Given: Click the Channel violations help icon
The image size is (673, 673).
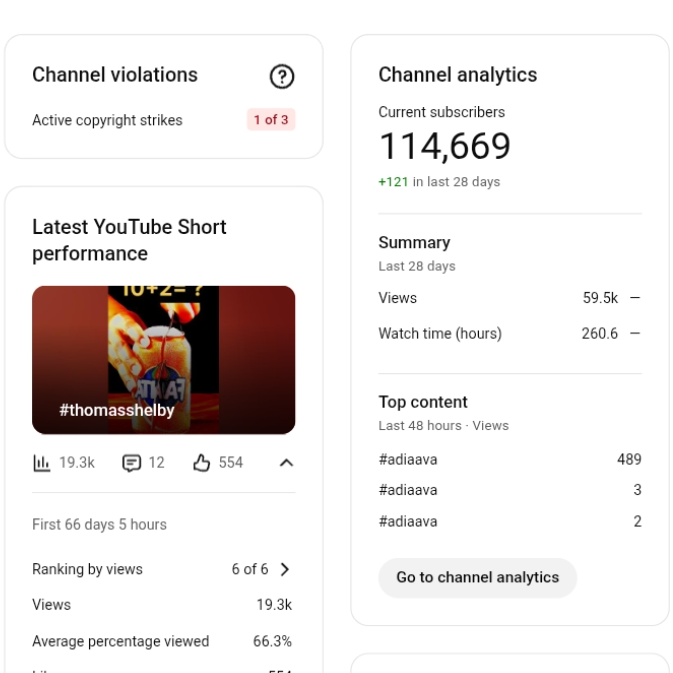Looking at the screenshot, I should coord(281,76).
